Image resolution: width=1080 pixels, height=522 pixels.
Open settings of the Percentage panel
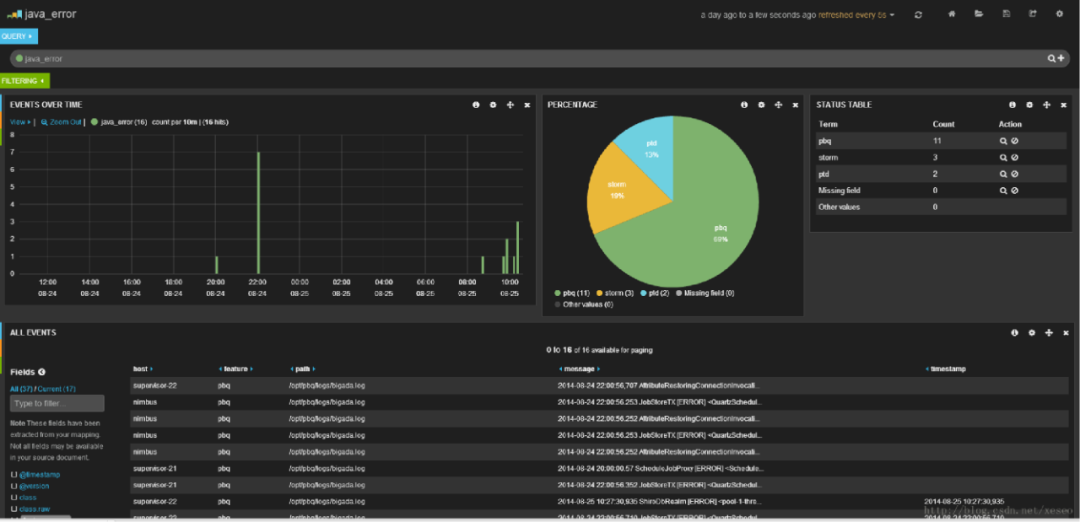point(761,105)
